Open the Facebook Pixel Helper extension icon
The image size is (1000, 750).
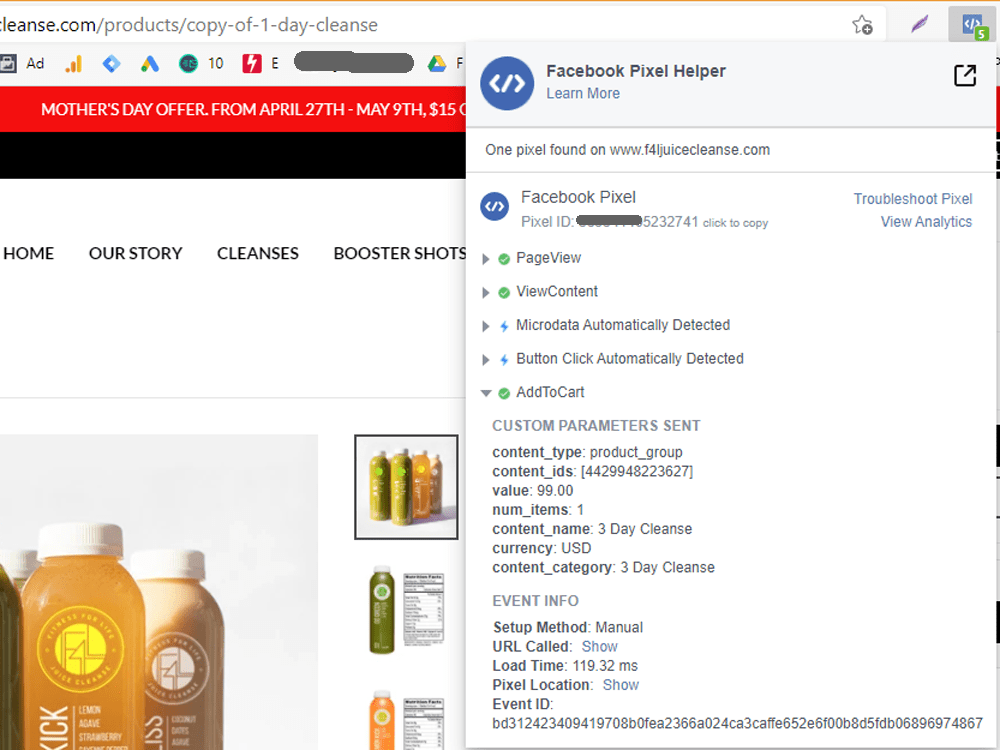click(x=972, y=25)
